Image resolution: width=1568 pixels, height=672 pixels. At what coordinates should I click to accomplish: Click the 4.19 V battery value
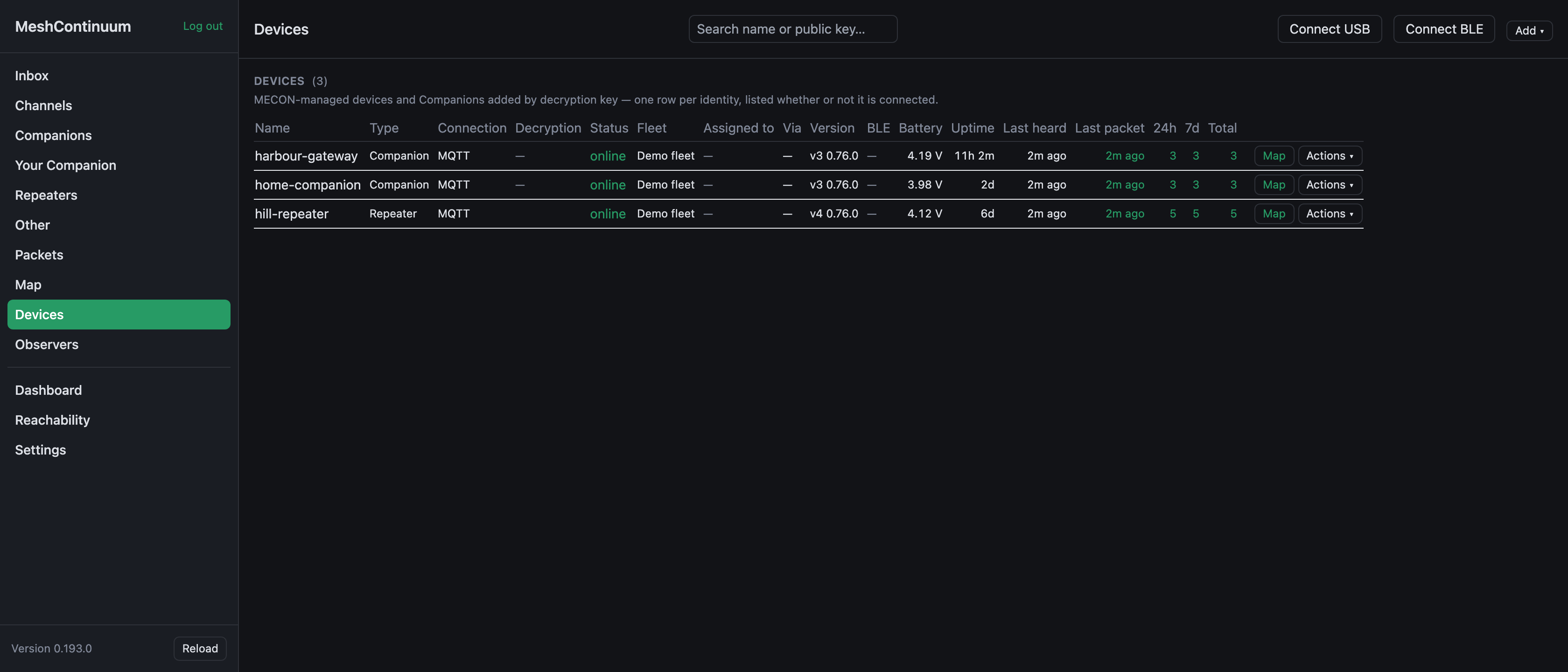(924, 156)
